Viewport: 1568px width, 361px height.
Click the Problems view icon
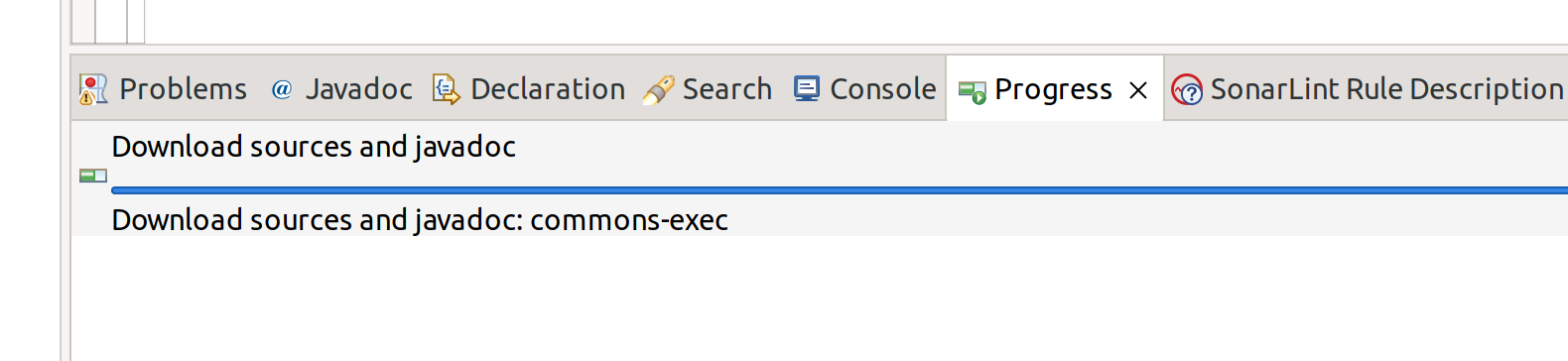pos(93,89)
